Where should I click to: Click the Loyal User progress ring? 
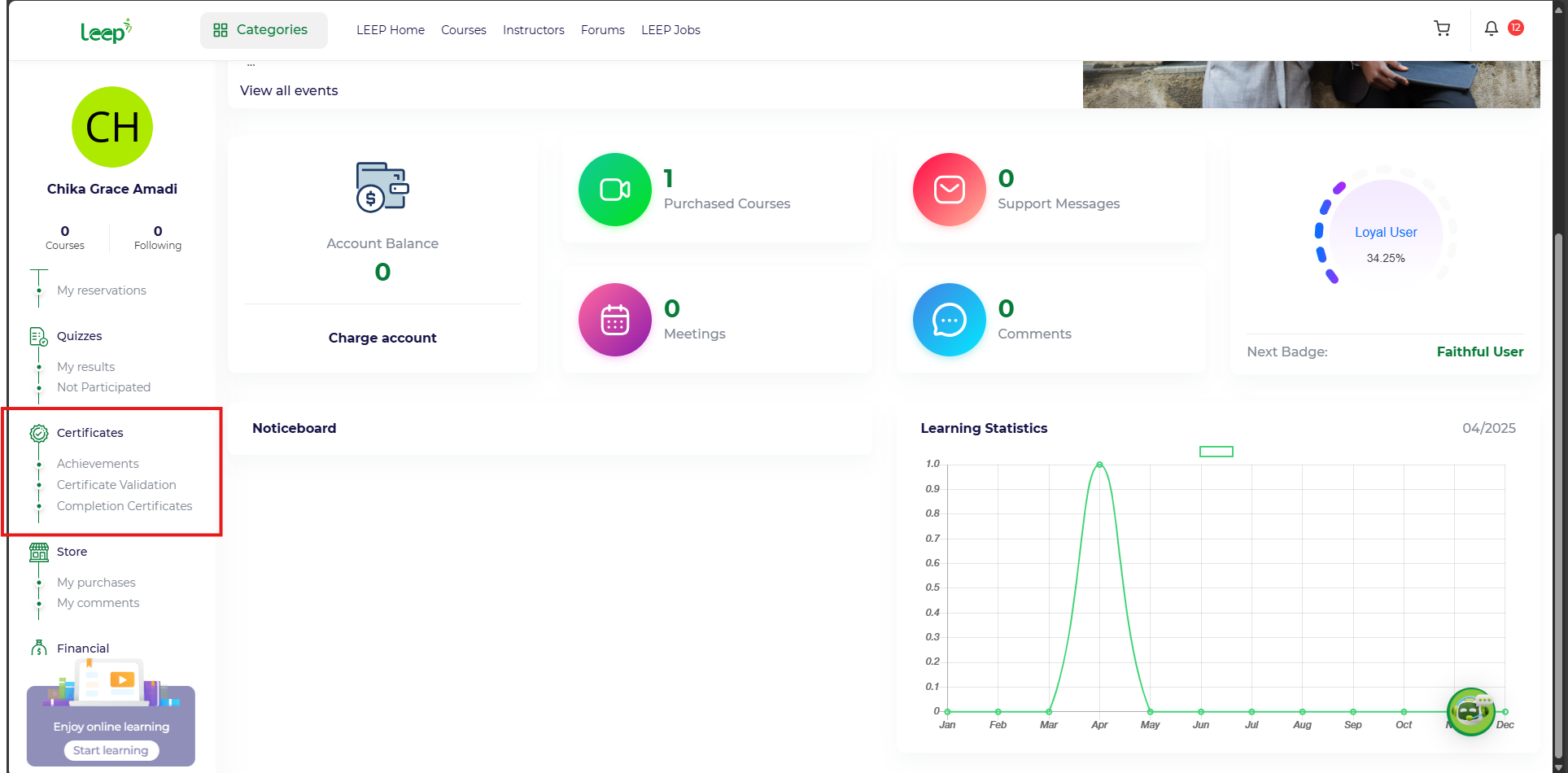1385,233
